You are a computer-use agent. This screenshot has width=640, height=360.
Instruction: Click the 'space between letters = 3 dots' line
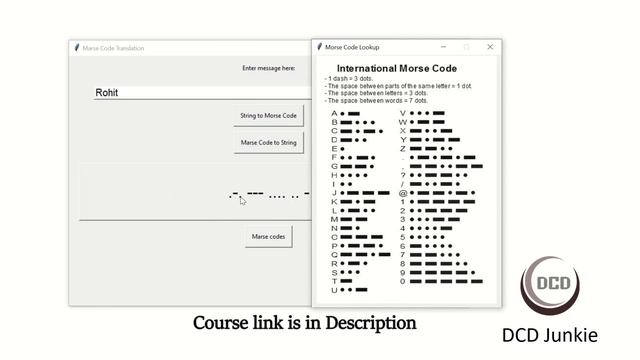[376, 93]
